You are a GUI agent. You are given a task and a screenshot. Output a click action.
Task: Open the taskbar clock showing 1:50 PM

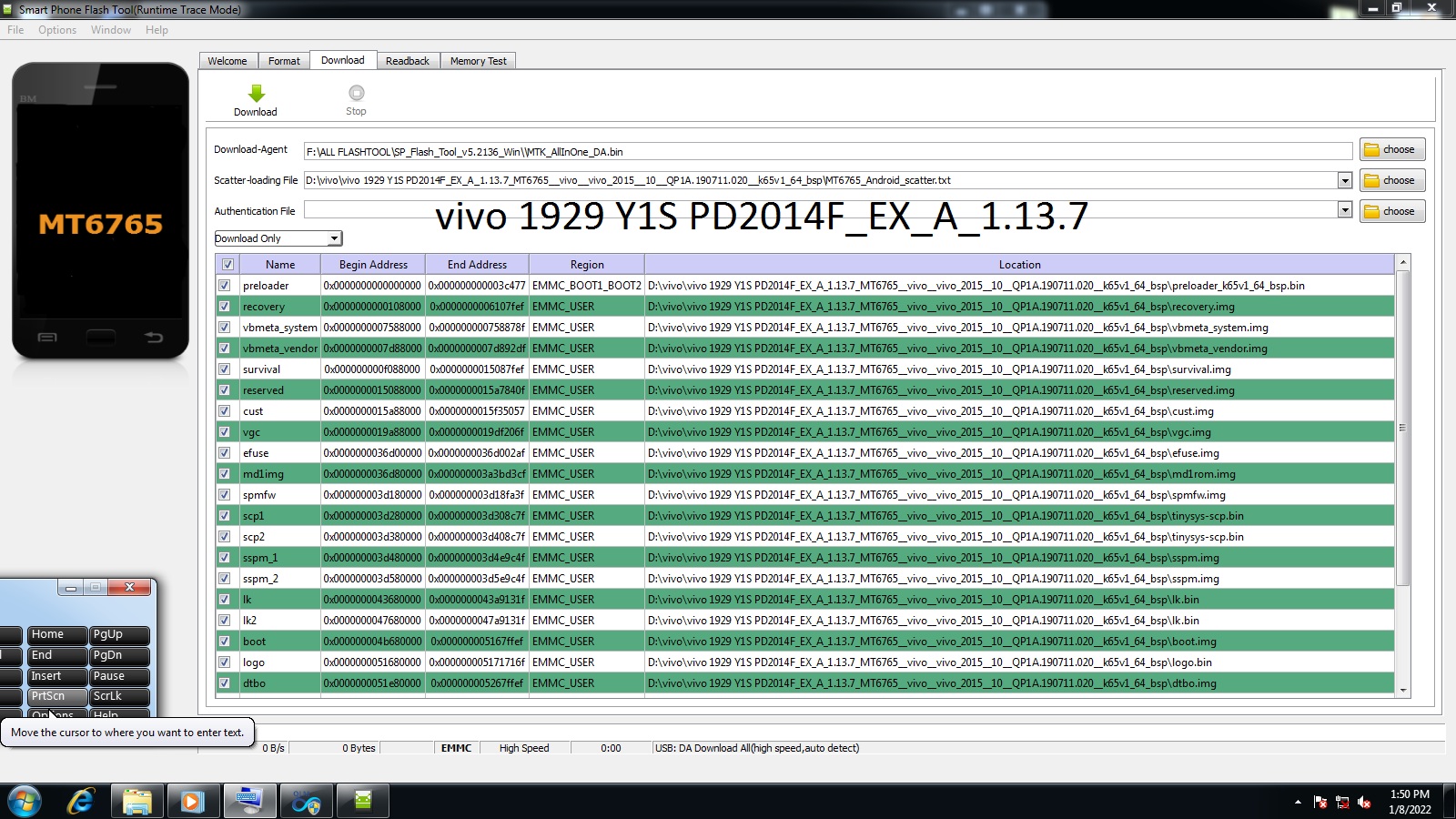point(1410,802)
